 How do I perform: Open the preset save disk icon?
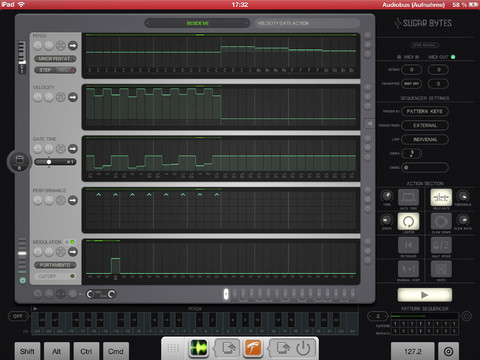pyautogui.click(x=19, y=161)
